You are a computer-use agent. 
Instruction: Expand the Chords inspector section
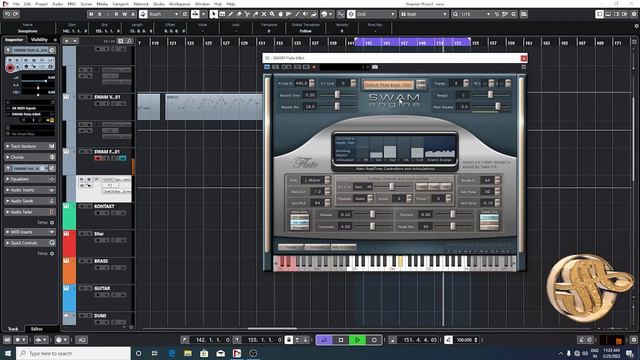[30, 157]
